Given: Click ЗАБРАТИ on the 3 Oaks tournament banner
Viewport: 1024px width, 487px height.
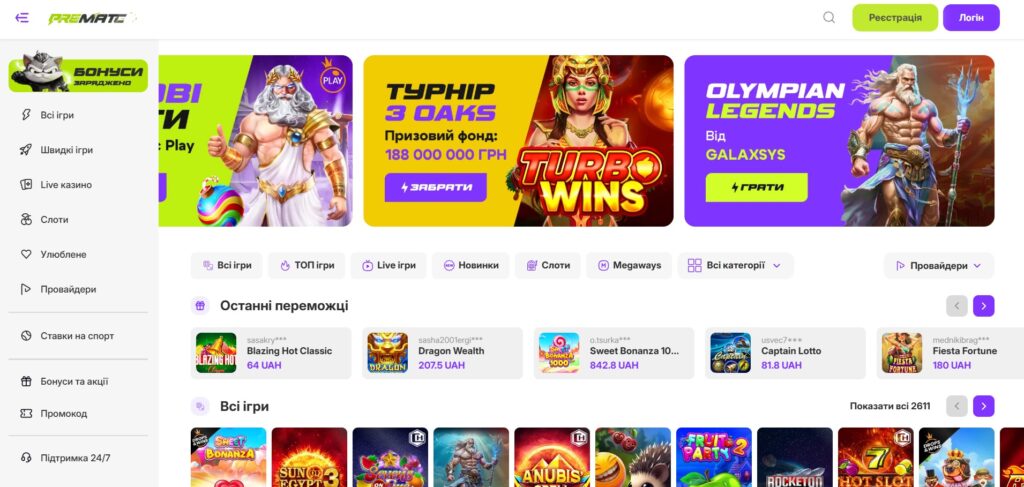Looking at the screenshot, I should tap(436, 187).
